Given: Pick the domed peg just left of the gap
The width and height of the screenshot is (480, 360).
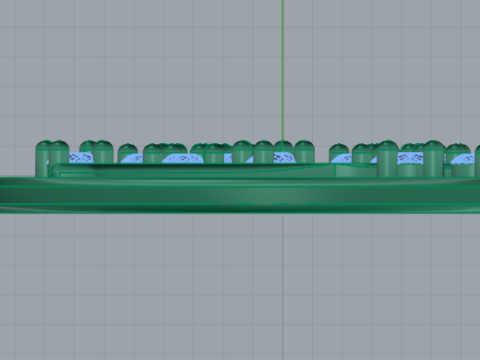Looking at the screenshot, I should 304,152.
